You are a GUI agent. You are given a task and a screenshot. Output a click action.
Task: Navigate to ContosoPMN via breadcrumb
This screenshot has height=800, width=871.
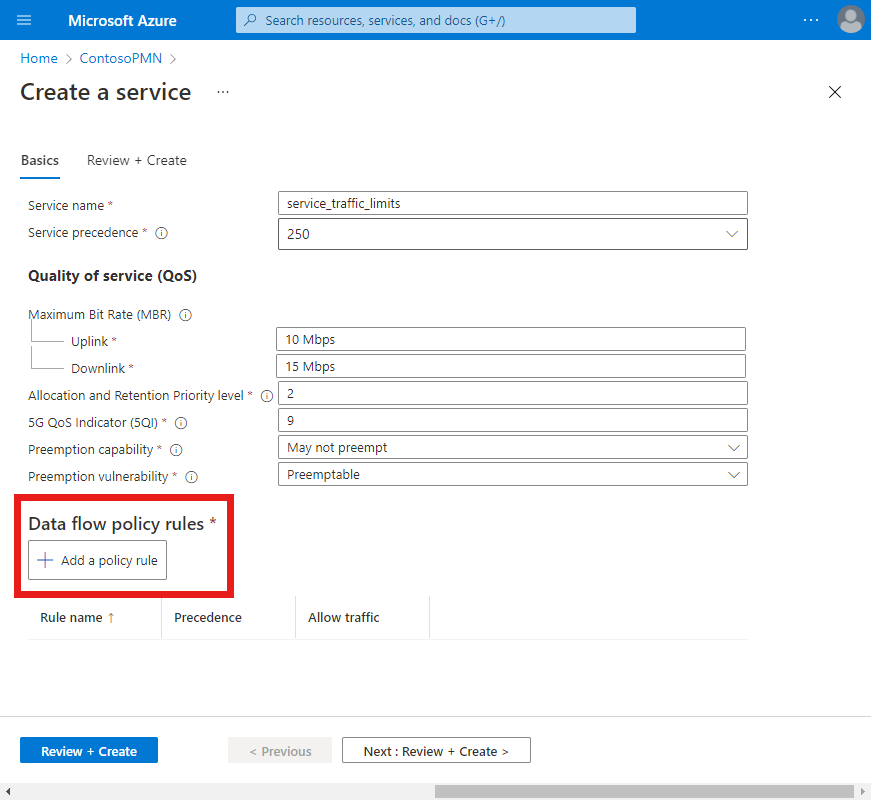pos(120,58)
